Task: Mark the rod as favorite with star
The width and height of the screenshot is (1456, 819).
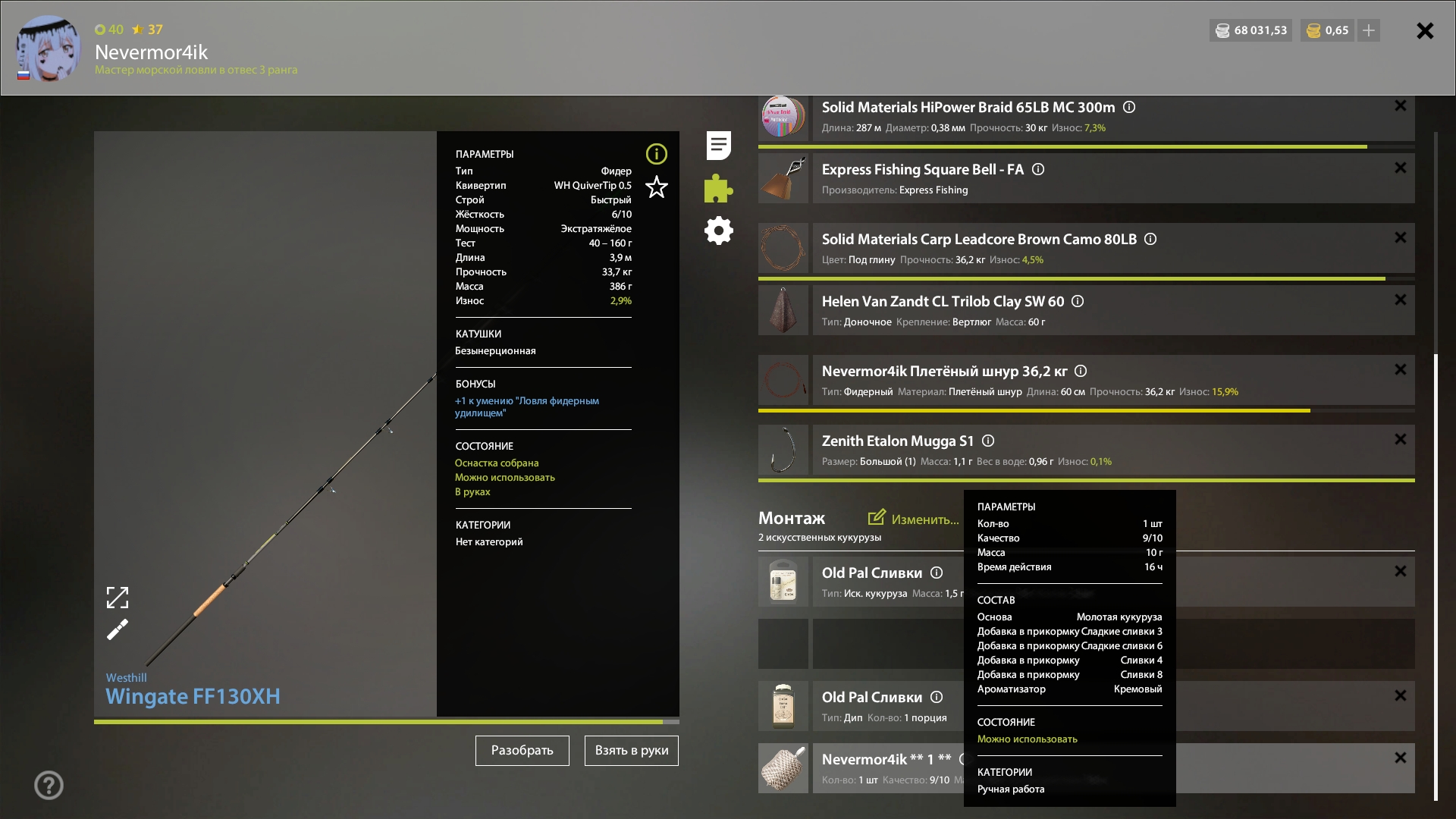Action: (656, 187)
